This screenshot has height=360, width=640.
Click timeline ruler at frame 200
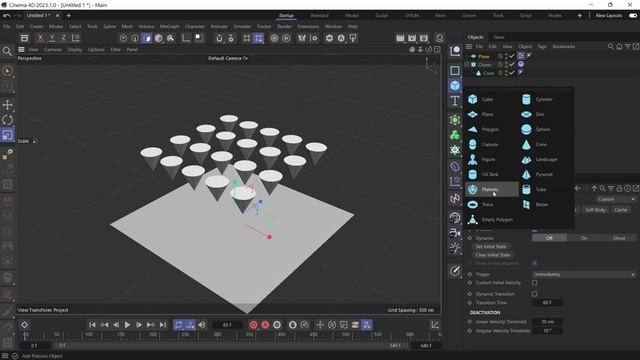point(153,335)
